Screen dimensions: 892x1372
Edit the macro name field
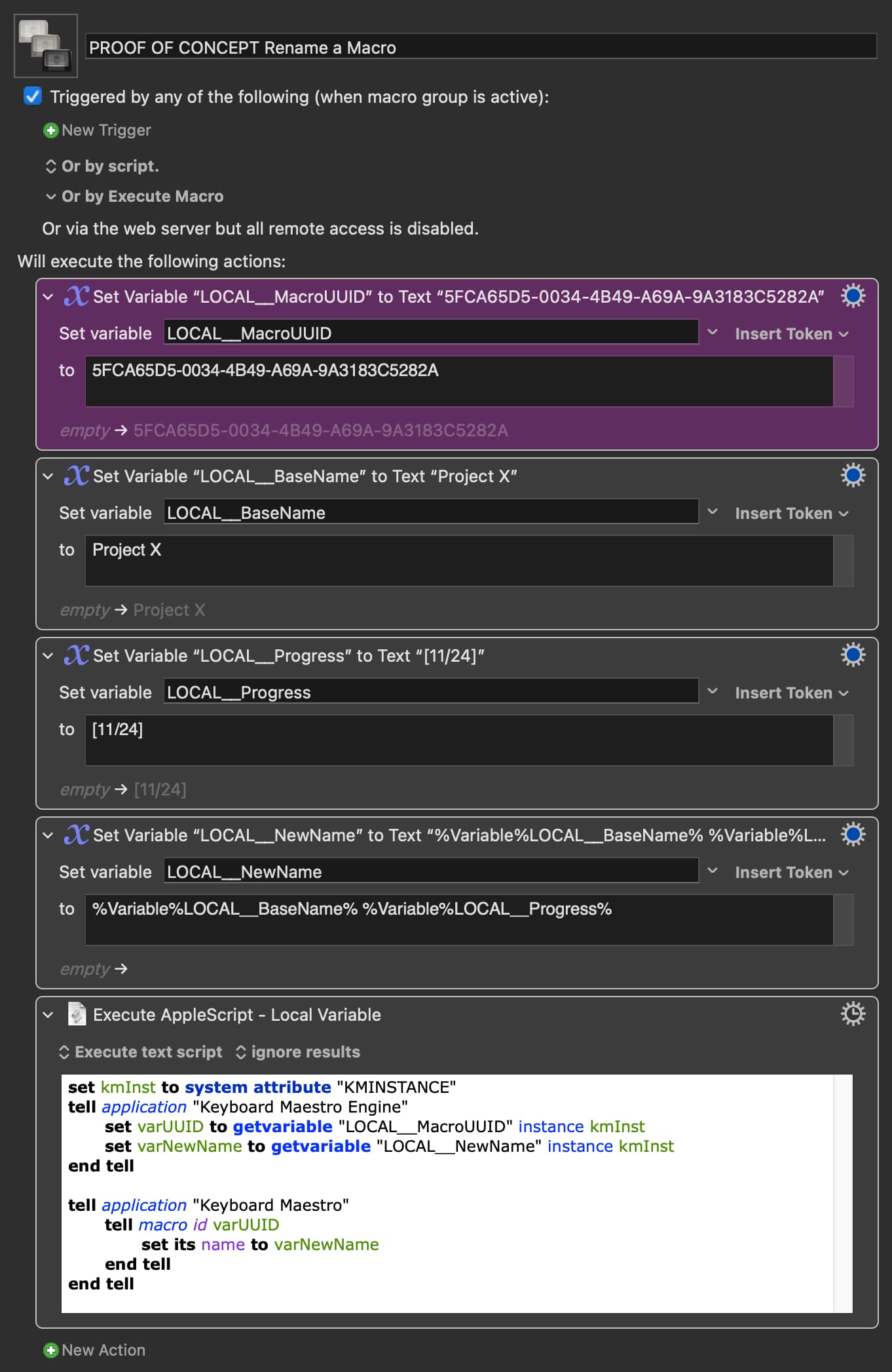tap(481, 47)
